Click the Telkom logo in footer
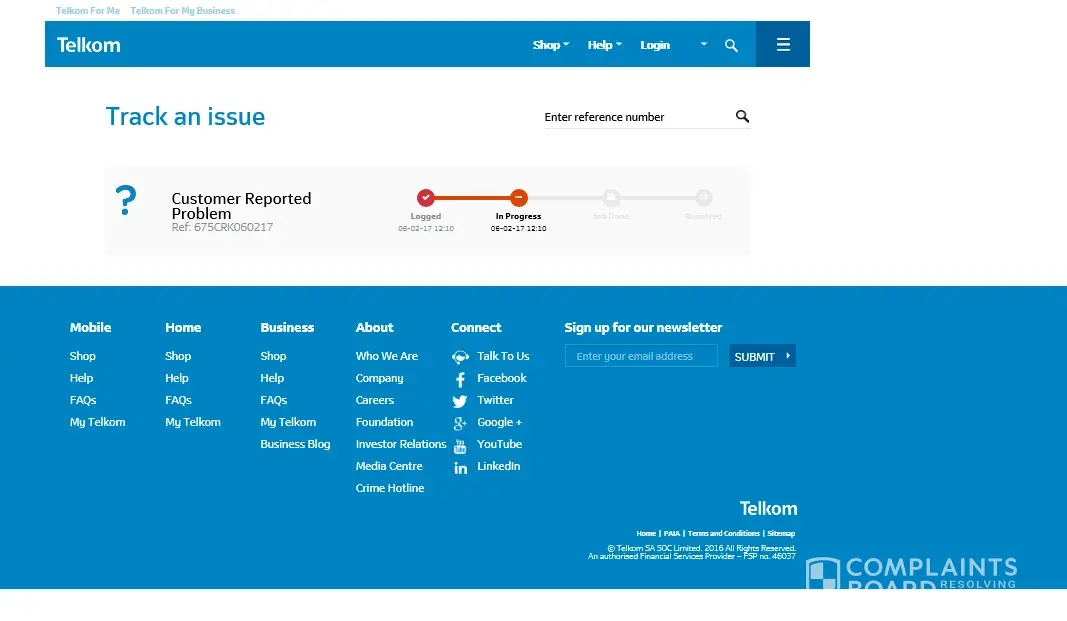This screenshot has height=621, width=1067. [768, 508]
